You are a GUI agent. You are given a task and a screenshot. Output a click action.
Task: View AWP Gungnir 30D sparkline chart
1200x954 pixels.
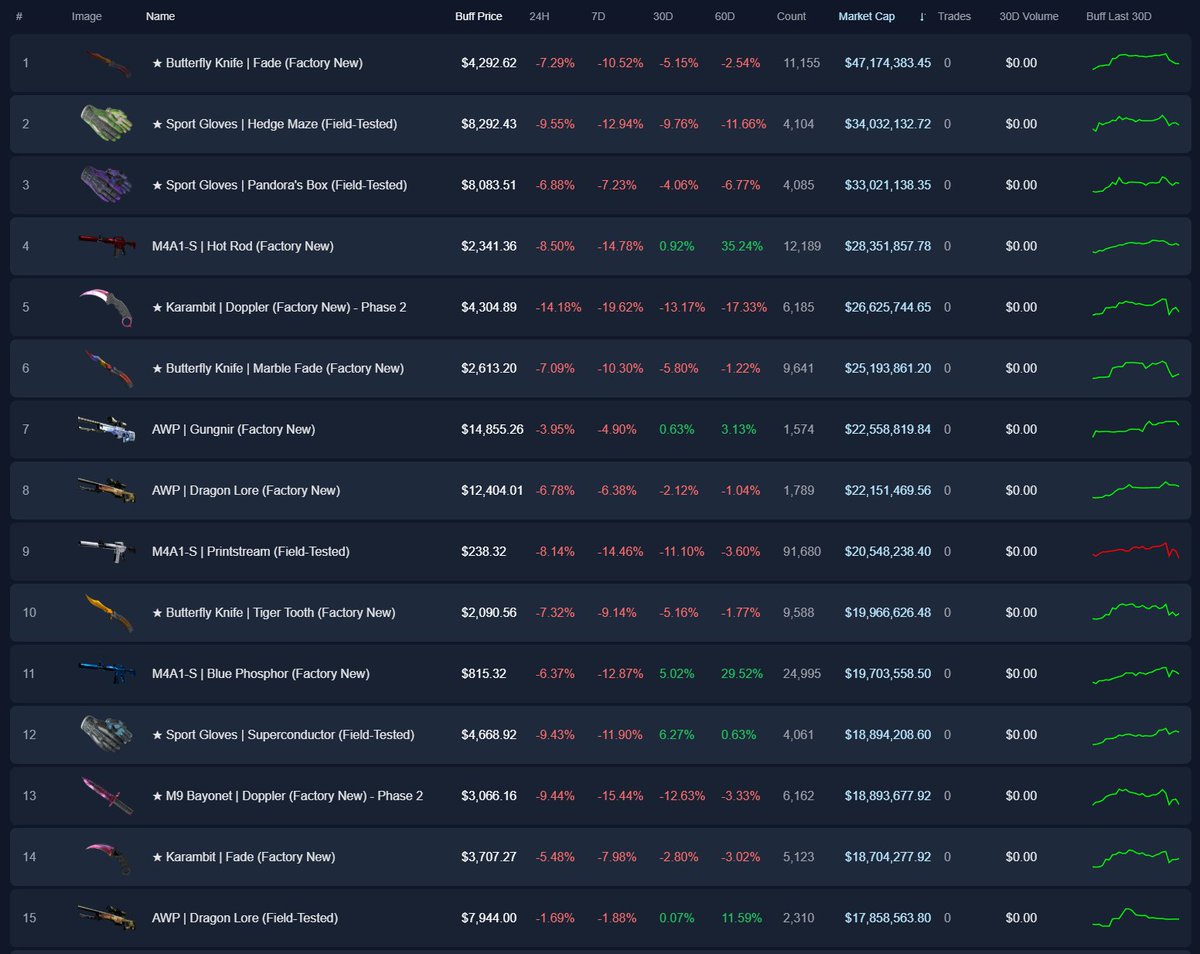click(1136, 428)
